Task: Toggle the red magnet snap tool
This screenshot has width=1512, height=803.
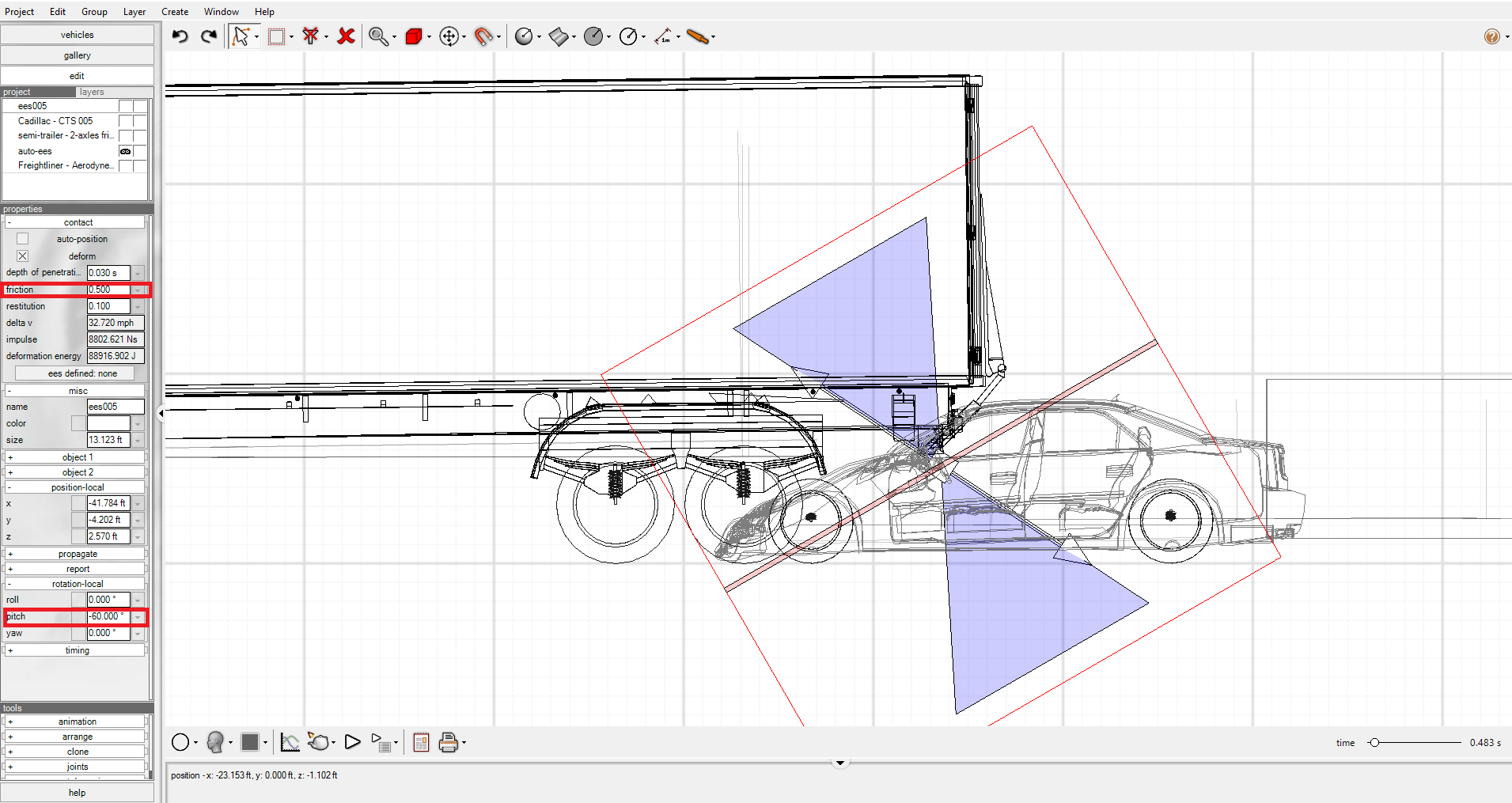Action: pyautogui.click(x=483, y=36)
